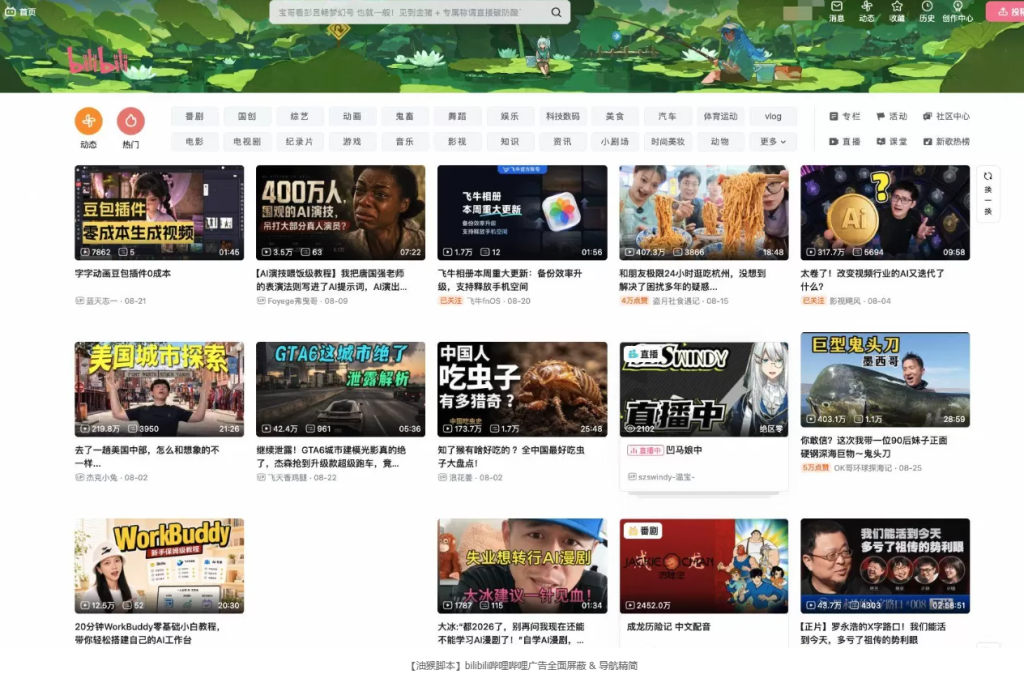Screen dimensions: 1024x674
Task: Open the 课堂 classroom link
Action: pos(891,141)
